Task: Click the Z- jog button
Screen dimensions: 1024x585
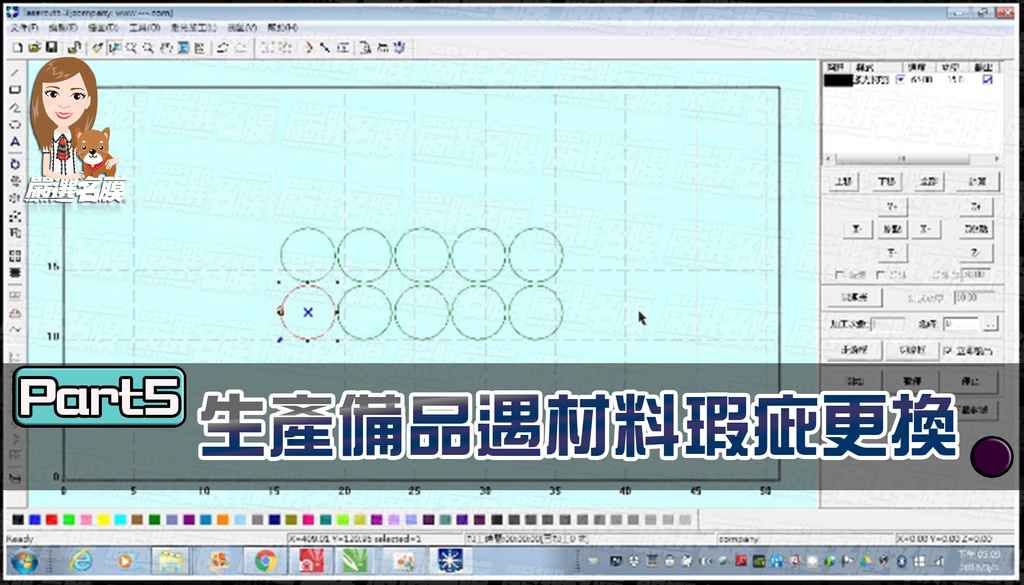Action: (976, 252)
